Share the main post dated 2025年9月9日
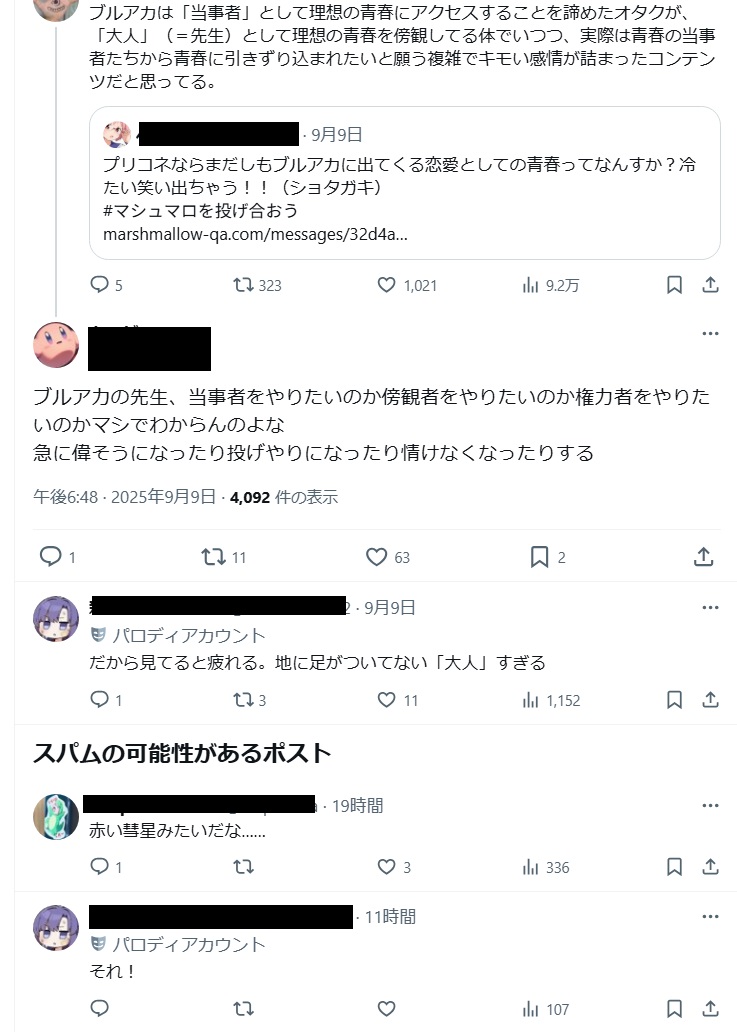The image size is (737, 1032). pos(703,556)
